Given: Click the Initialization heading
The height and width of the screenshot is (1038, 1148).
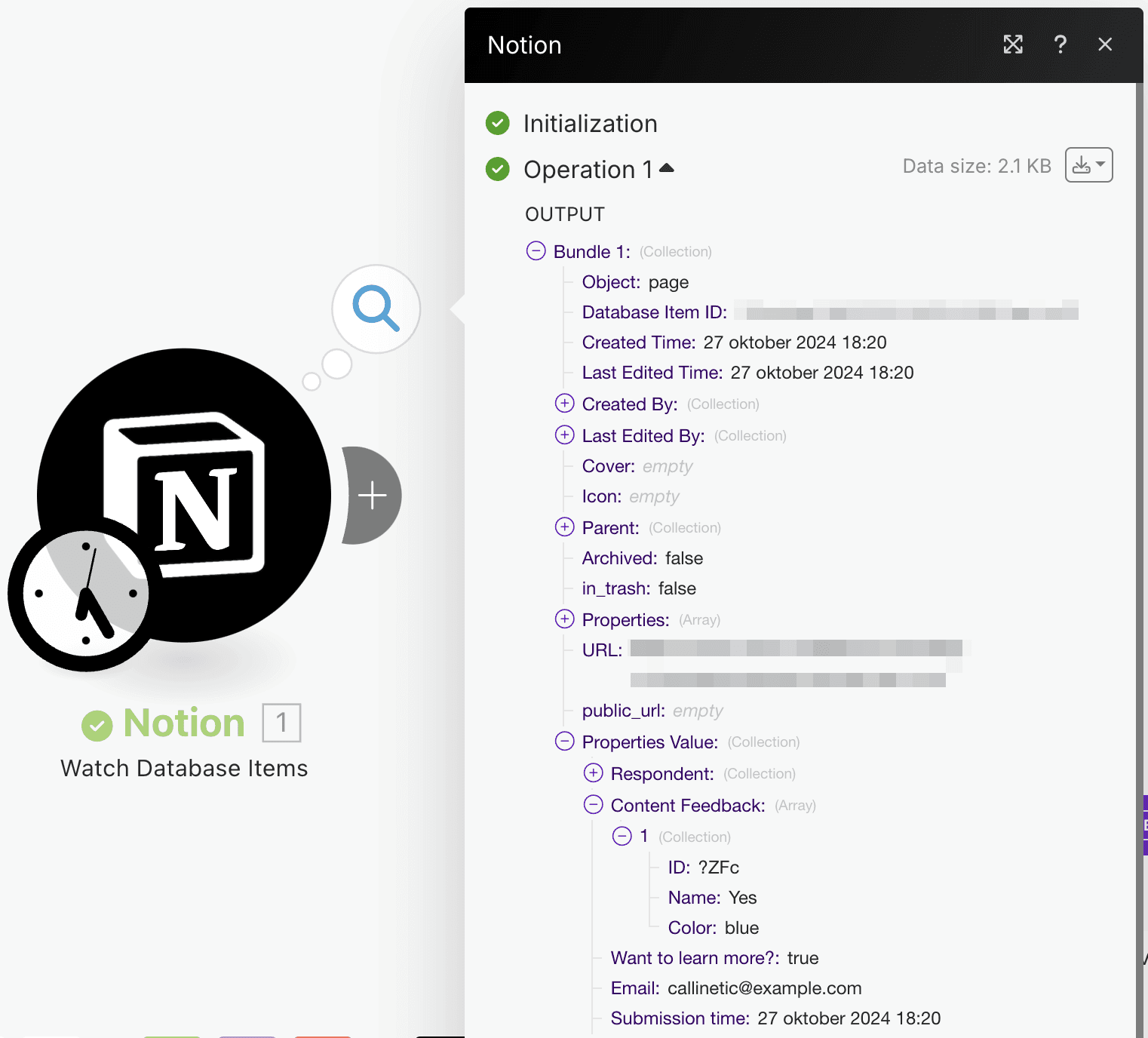Looking at the screenshot, I should [x=591, y=124].
